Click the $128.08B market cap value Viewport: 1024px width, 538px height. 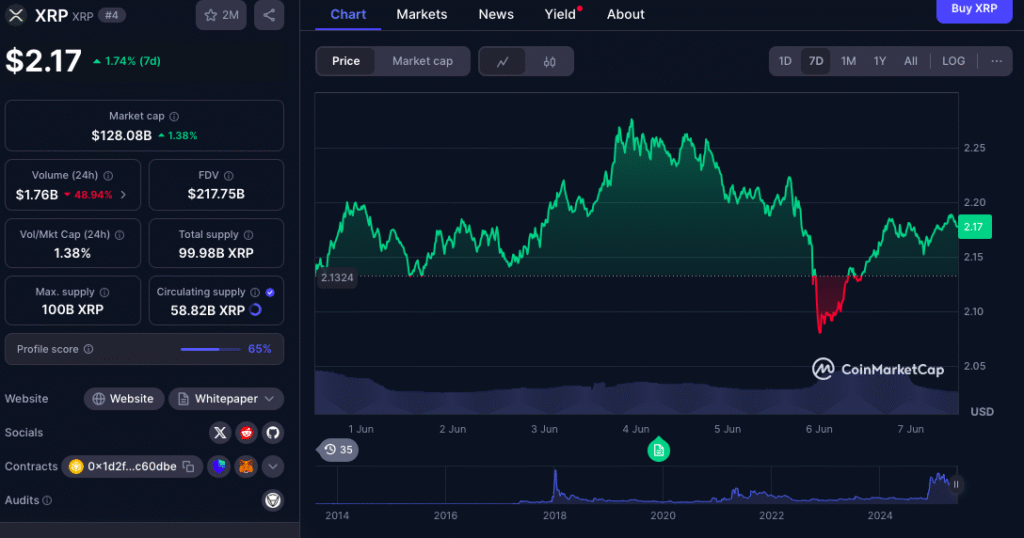click(121, 136)
